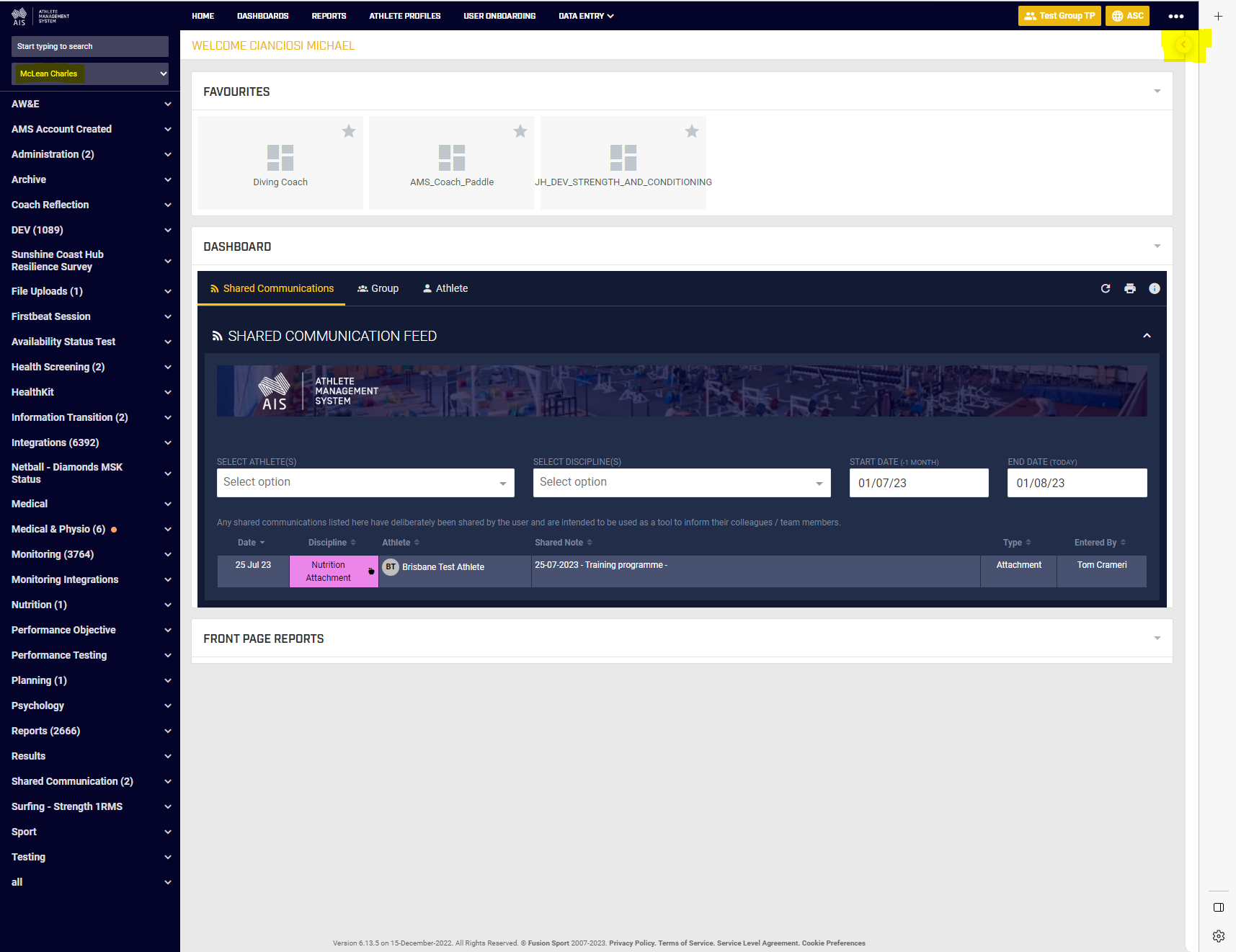The width and height of the screenshot is (1236, 952).
Task: Open Cookie Preferences footer link
Action: click(833, 943)
